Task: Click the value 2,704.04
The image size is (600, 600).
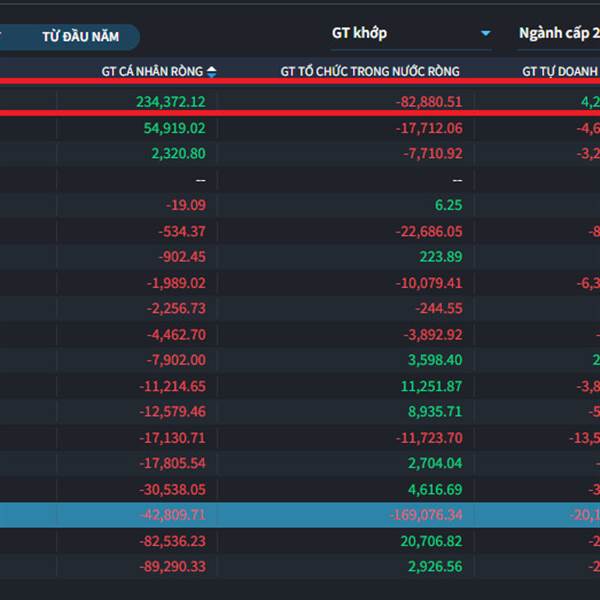Action: click(435, 463)
